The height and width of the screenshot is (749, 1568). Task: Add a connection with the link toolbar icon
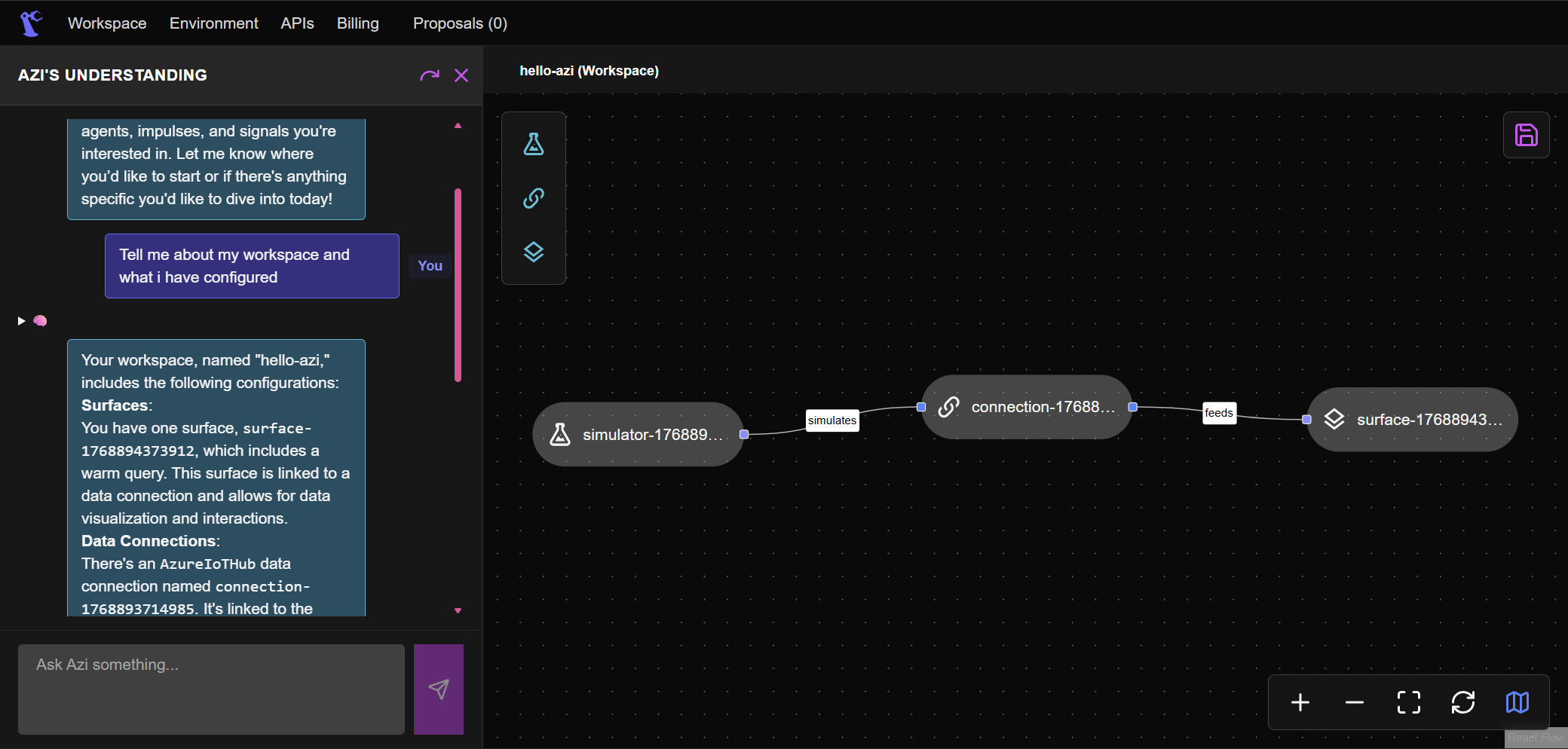click(x=534, y=198)
